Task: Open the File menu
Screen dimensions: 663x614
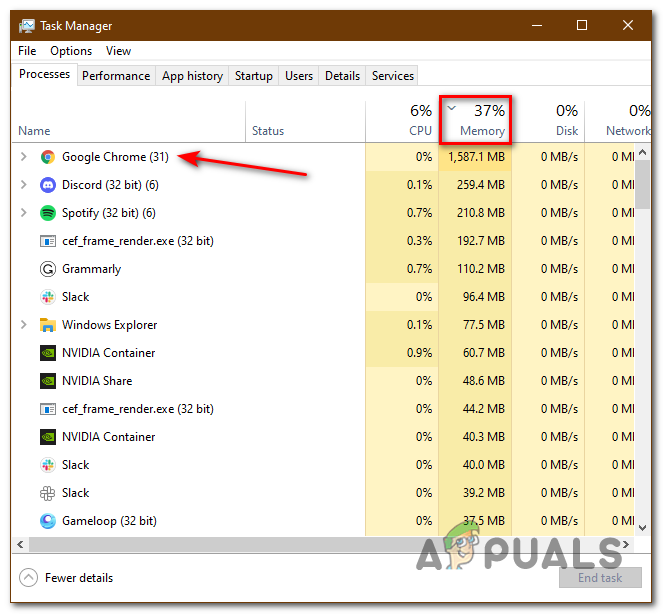Action: (x=27, y=51)
